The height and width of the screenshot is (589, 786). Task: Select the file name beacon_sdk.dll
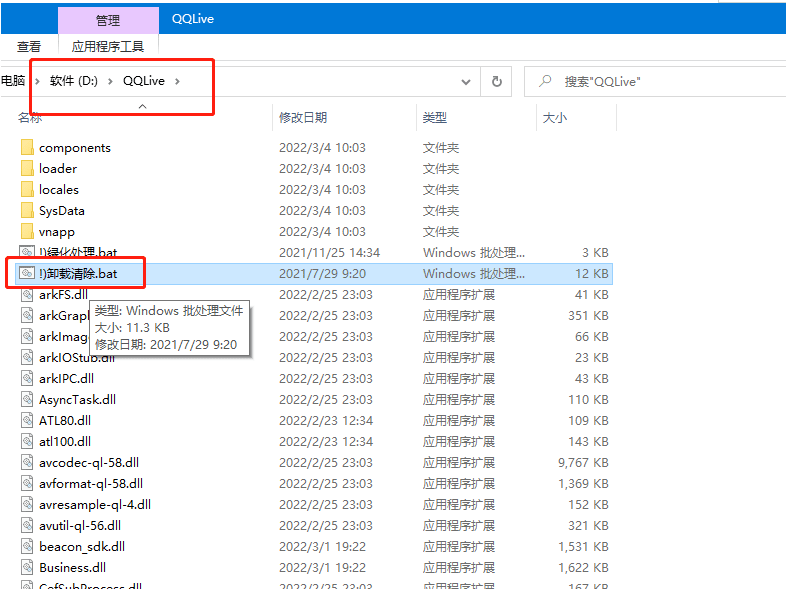pyautogui.click(x=82, y=547)
